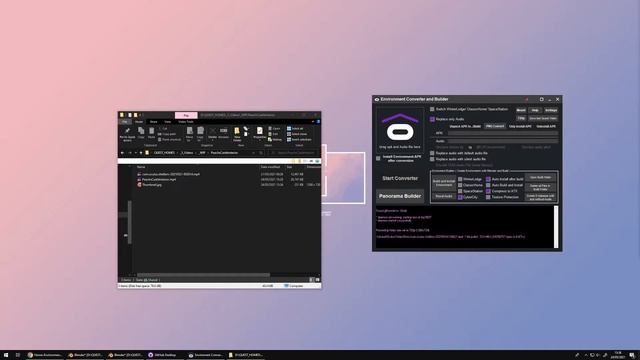Switch to the Share ribbon tab

click(153, 122)
